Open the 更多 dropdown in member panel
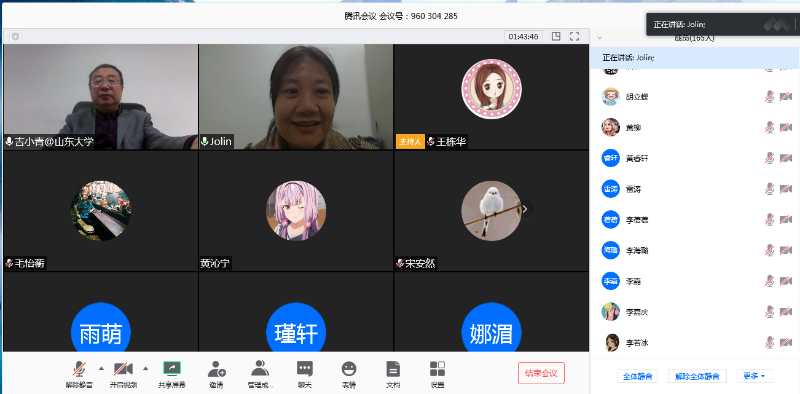This screenshot has width=800, height=394. 754,376
